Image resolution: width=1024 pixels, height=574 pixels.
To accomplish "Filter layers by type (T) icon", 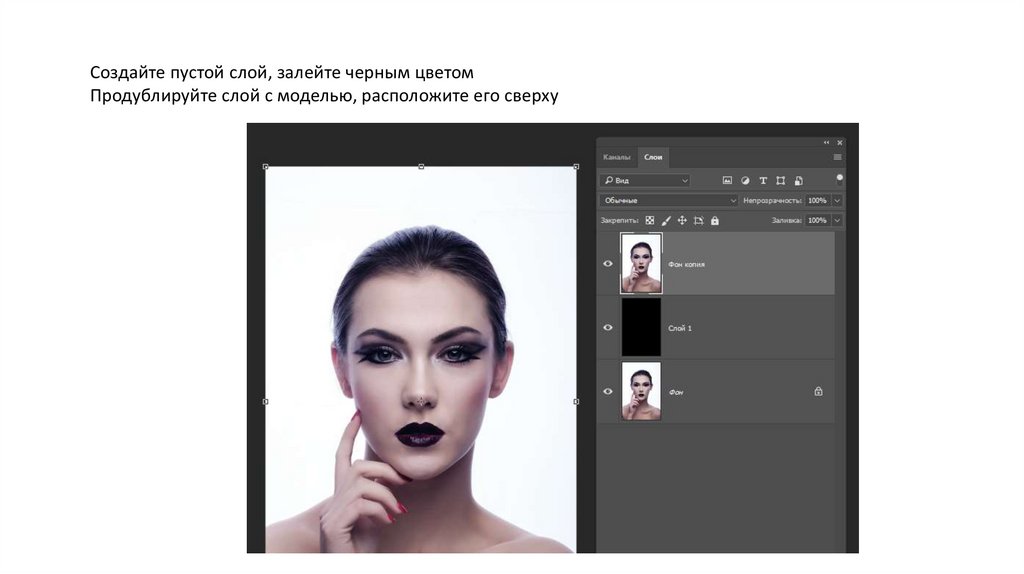I will (x=763, y=181).
